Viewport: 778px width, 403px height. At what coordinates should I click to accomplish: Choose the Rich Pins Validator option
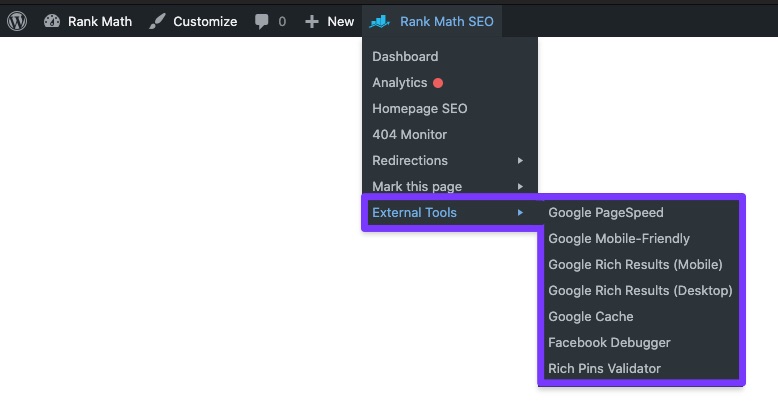(604, 369)
